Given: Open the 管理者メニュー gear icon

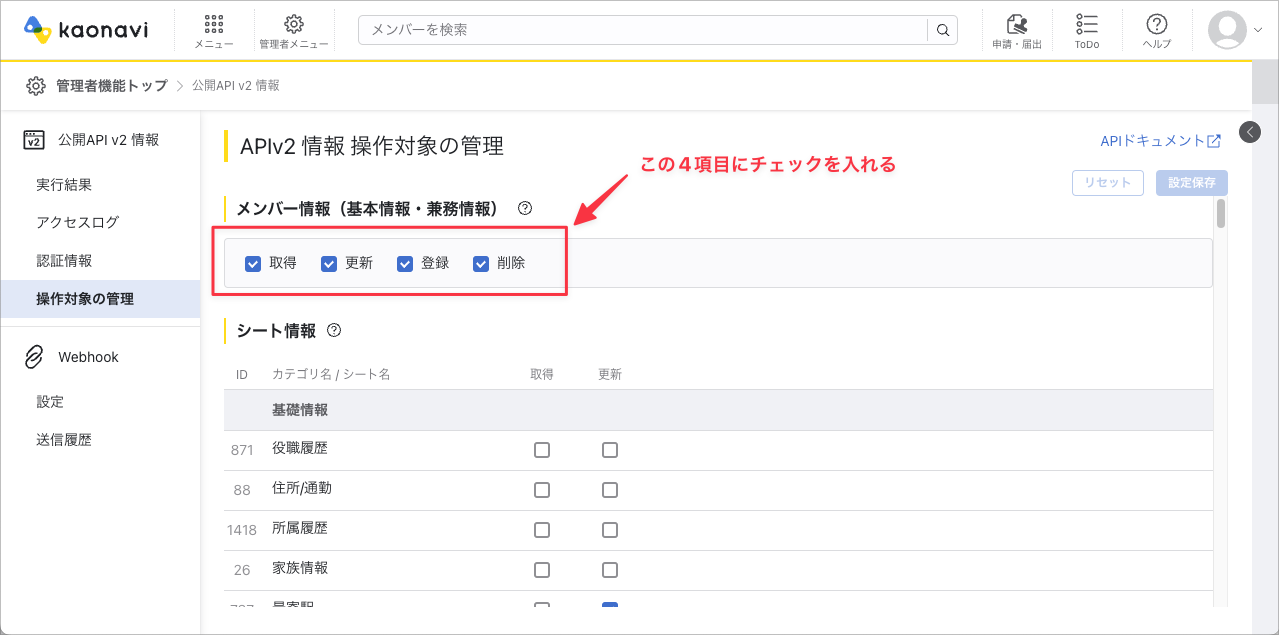Looking at the screenshot, I should 294,24.
